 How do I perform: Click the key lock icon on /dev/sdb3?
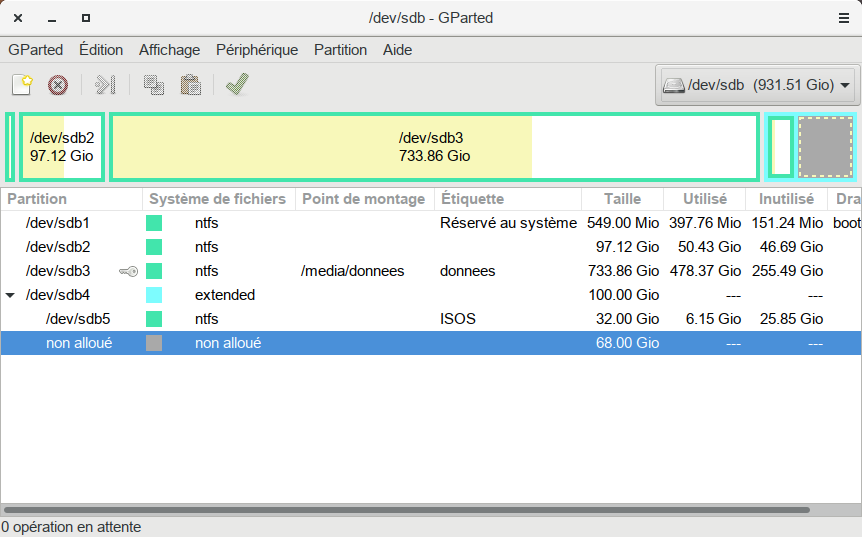point(127,271)
